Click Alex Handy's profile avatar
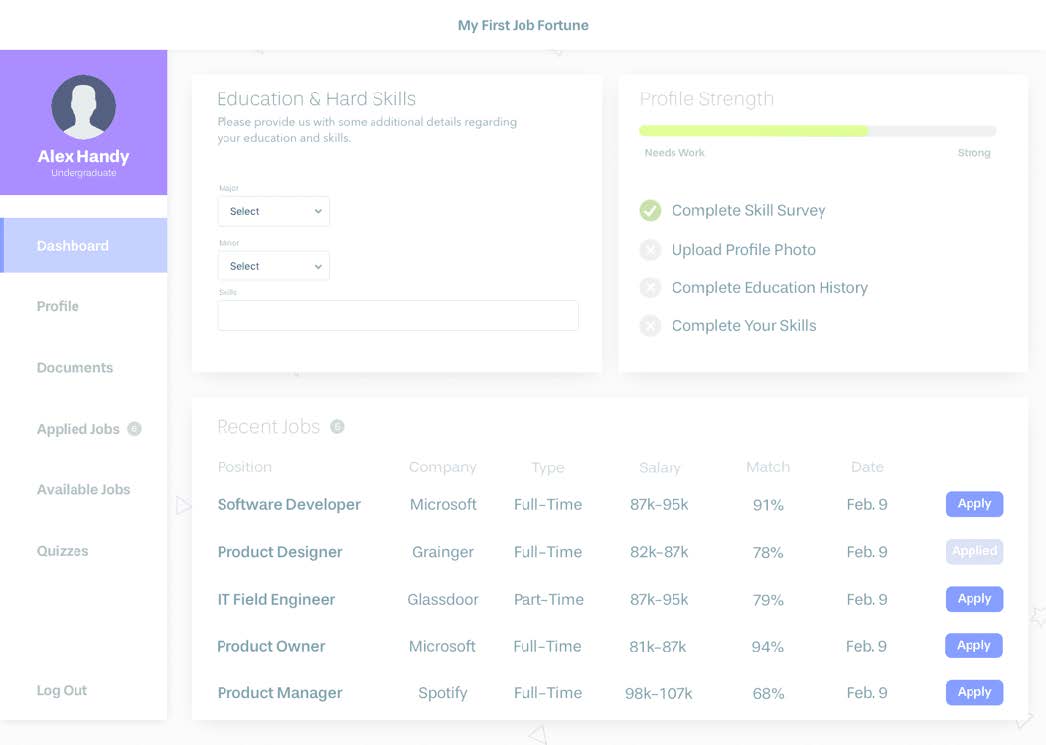Screen dimensions: 1046x745 point(83,107)
